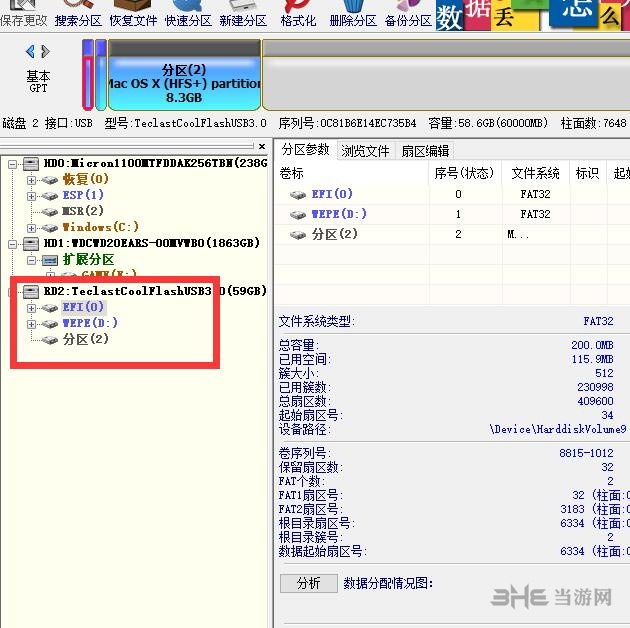Click Search Partition (搜索分区) toolbar button
This screenshot has width=630, height=628.
click(78, 14)
